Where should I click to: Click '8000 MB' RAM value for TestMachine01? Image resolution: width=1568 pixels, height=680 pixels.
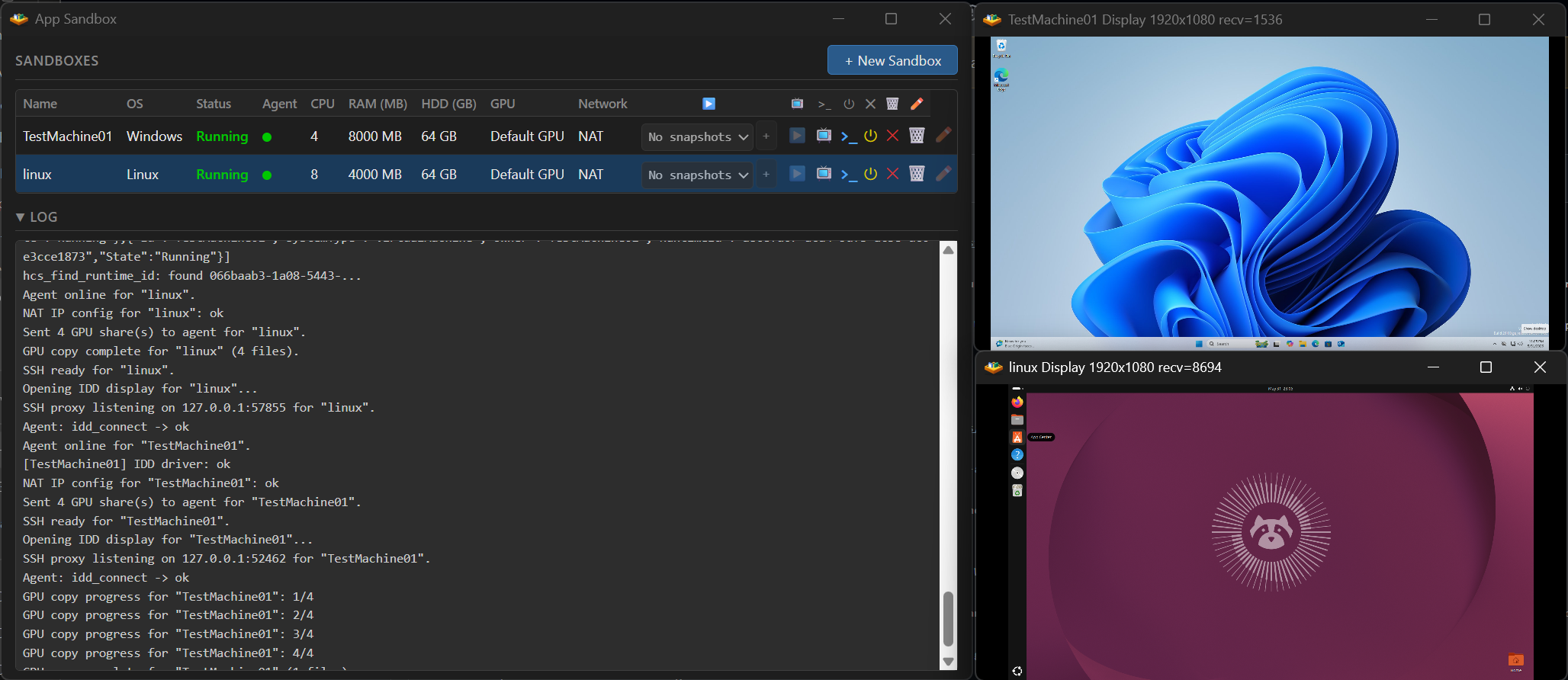(374, 136)
